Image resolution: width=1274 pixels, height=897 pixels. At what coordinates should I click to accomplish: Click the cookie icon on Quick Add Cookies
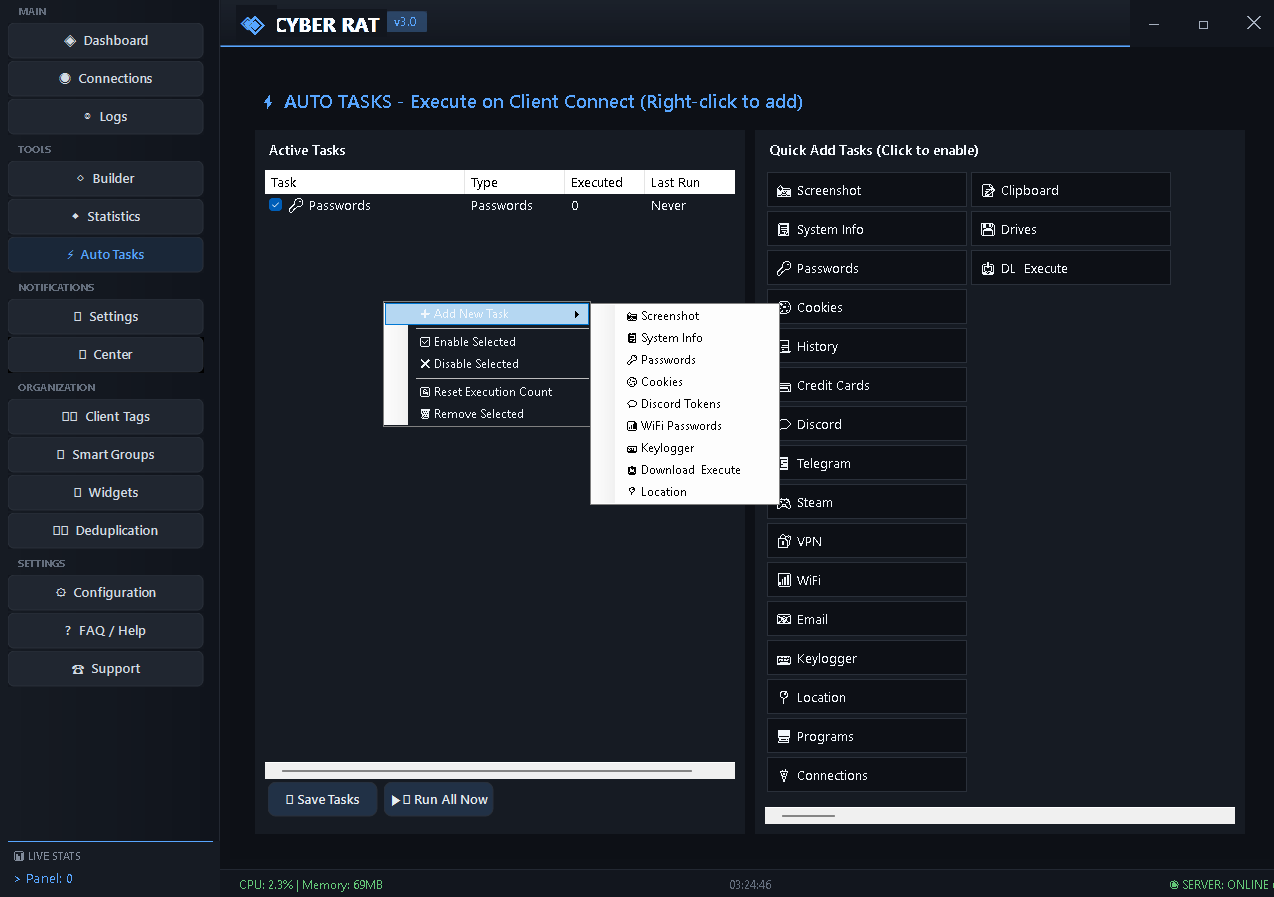[x=784, y=308]
